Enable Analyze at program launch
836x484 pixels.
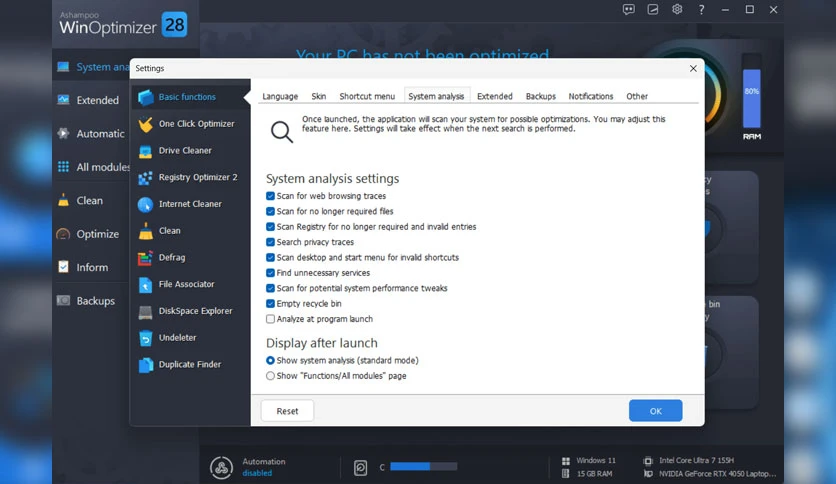click(x=270, y=319)
